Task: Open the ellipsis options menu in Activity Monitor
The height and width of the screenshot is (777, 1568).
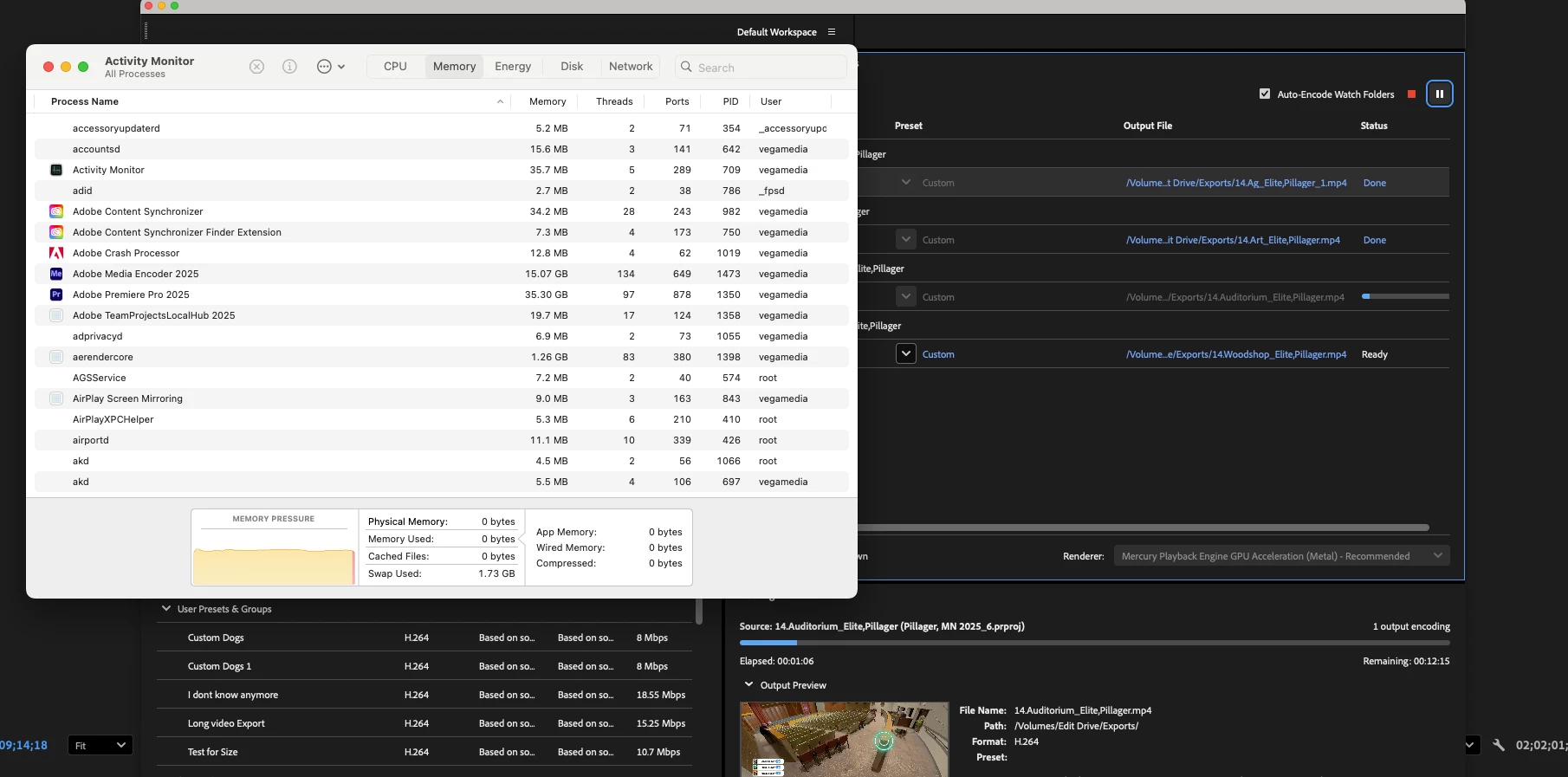Action: (x=330, y=67)
